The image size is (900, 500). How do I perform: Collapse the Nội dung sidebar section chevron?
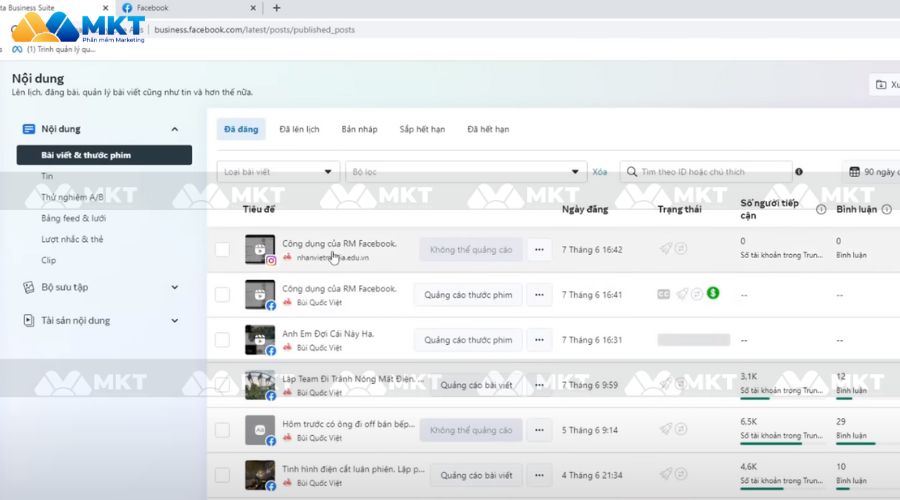(x=175, y=129)
